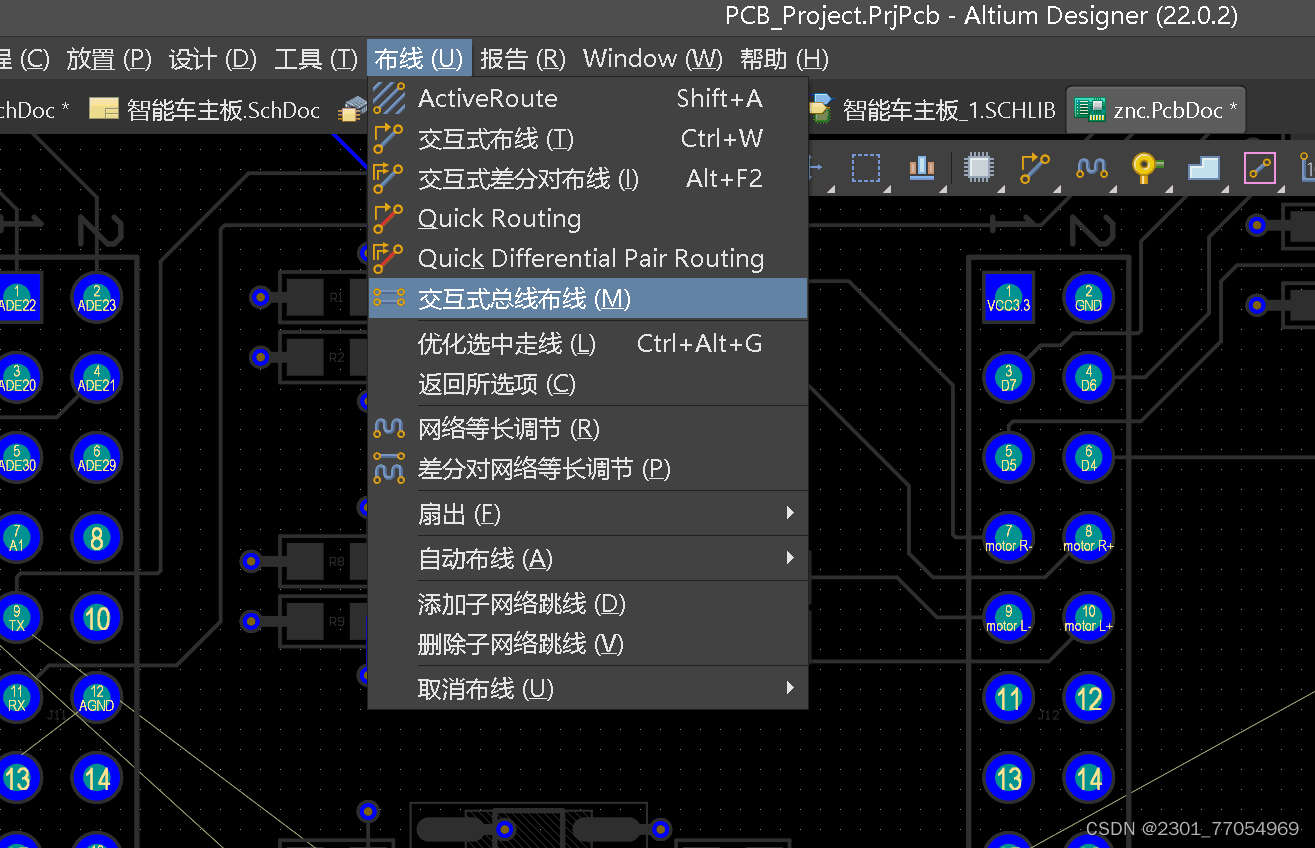Switch to znc.PcbDoc tab
The width and height of the screenshot is (1315, 848).
click(x=1156, y=110)
